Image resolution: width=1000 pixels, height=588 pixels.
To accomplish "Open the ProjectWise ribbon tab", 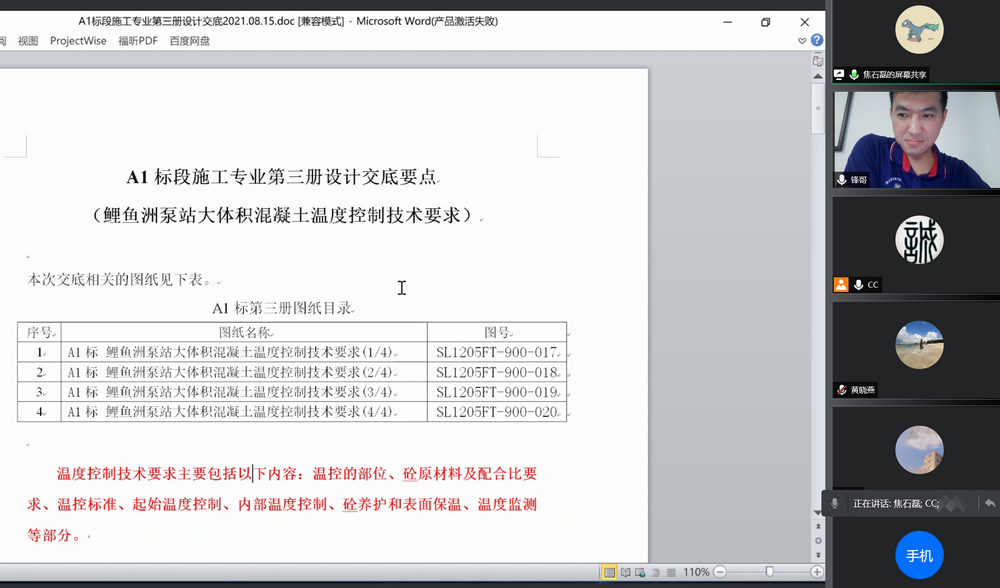I will (78, 41).
